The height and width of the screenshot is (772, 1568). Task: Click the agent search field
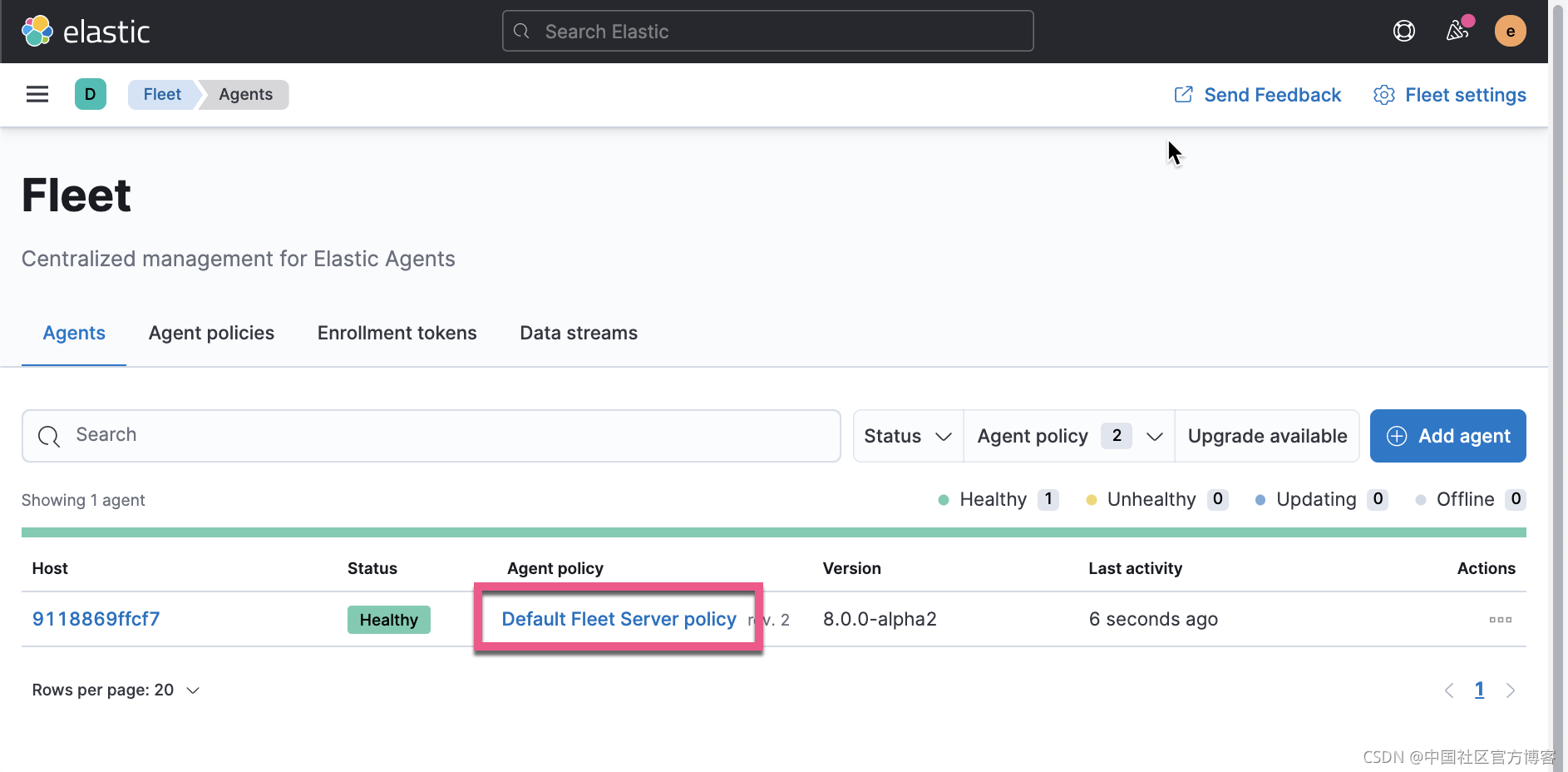[431, 436]
